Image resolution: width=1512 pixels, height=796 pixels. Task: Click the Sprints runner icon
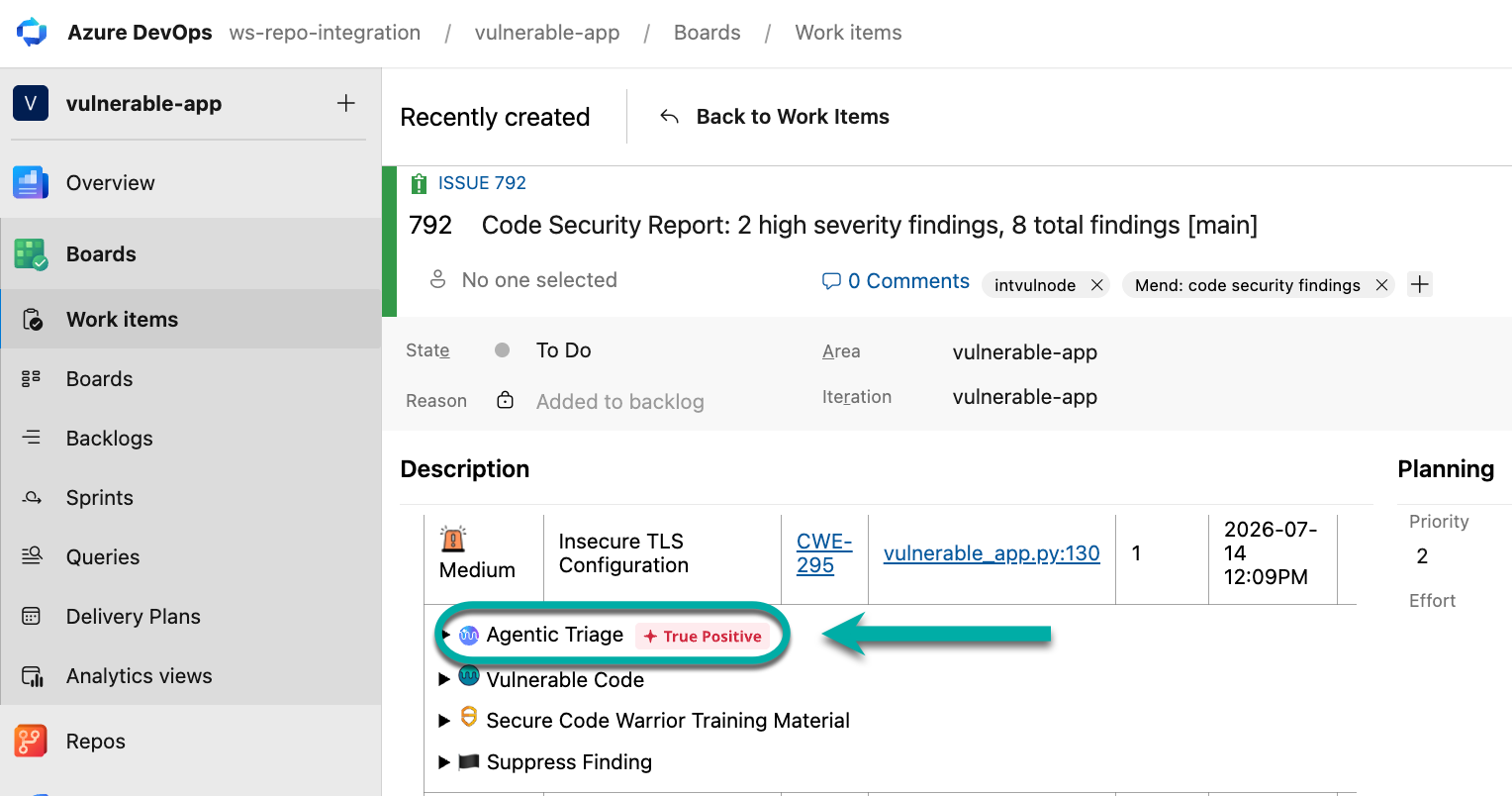pos(32,497)
